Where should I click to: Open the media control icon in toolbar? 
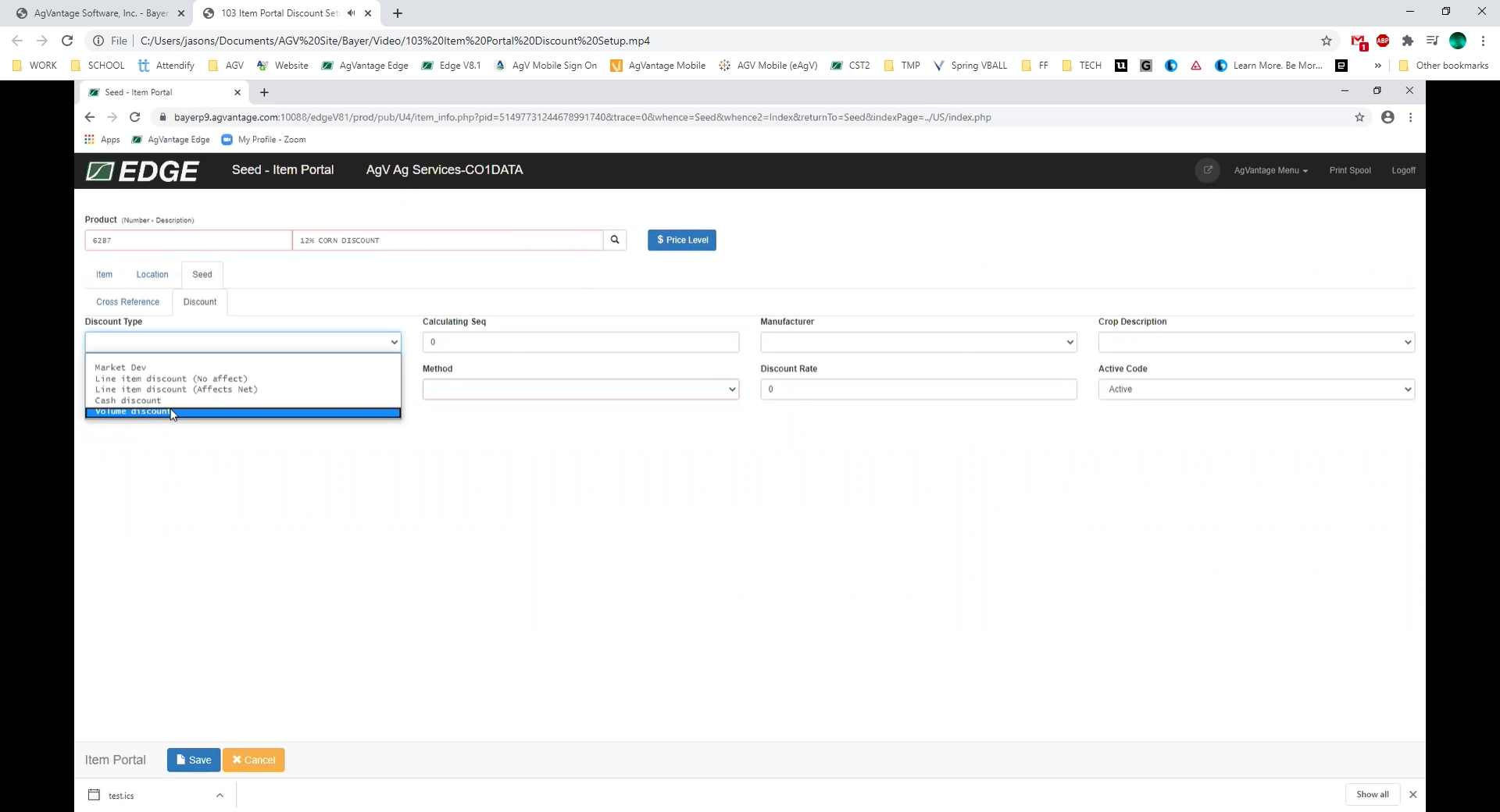point(1432,41)
